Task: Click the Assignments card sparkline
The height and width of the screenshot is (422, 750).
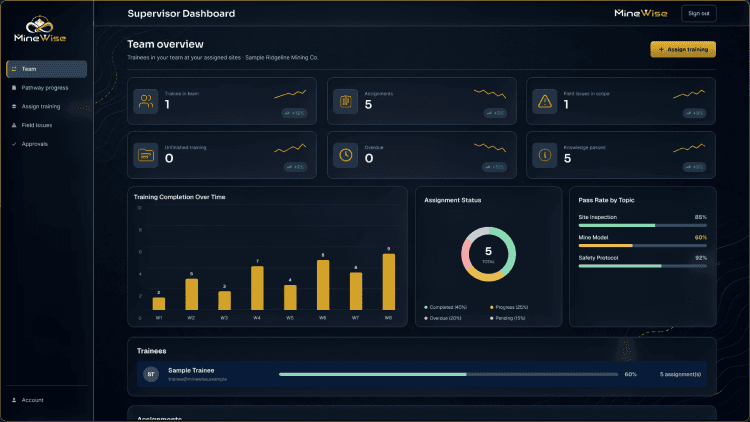Action: click(490, 93)
